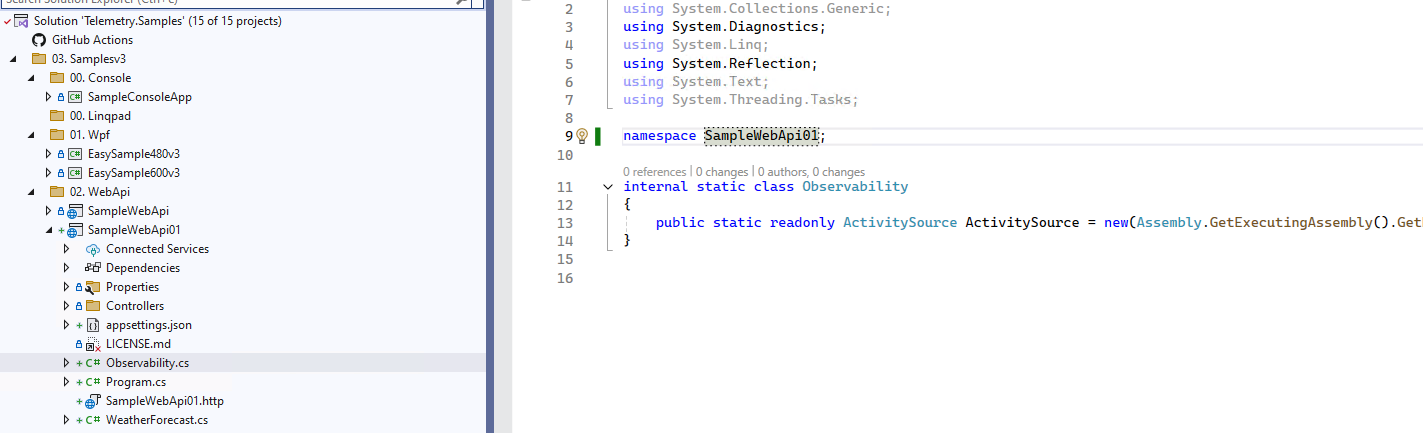
Task: Click the search magnifier in Solution Explorer
Action: coord(463,2)
